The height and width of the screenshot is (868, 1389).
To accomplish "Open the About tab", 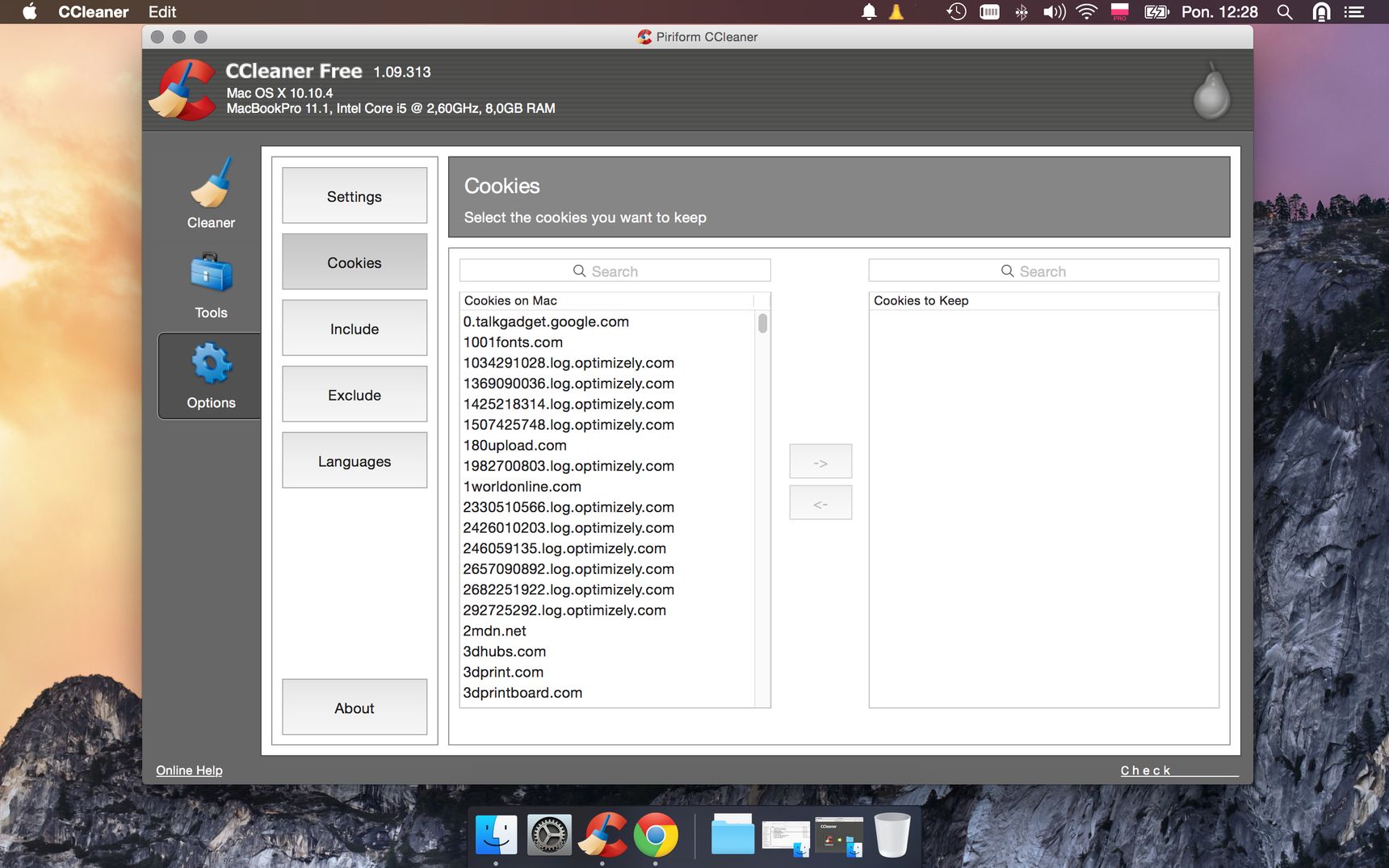I will (355, 707).
